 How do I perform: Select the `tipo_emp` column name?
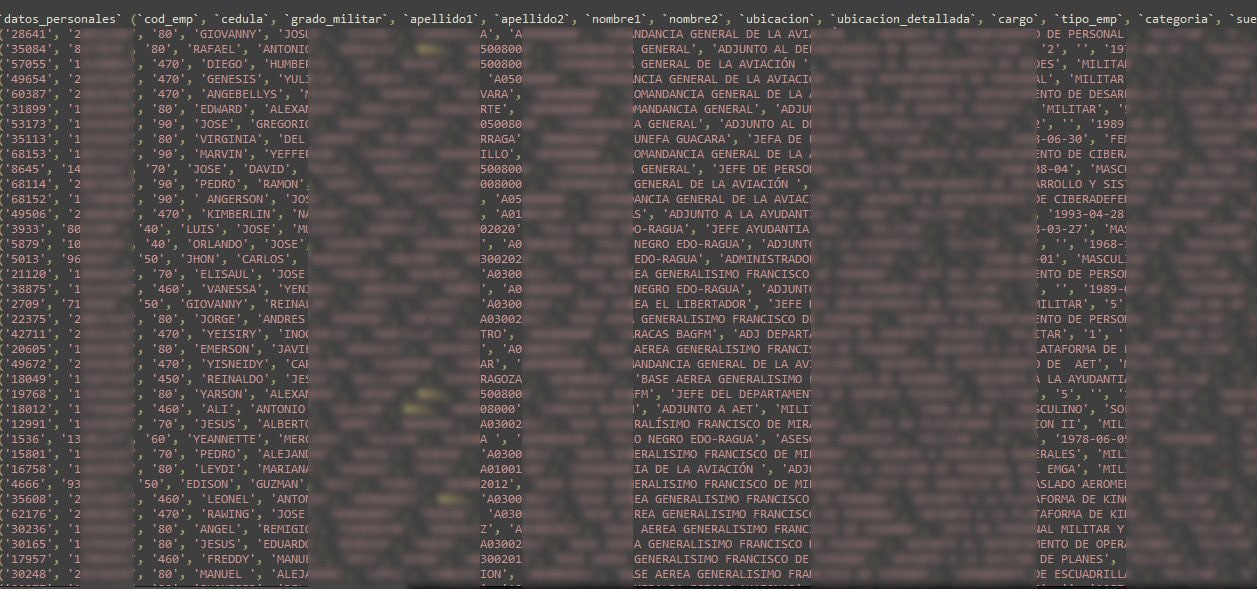tap(1091, 19)
